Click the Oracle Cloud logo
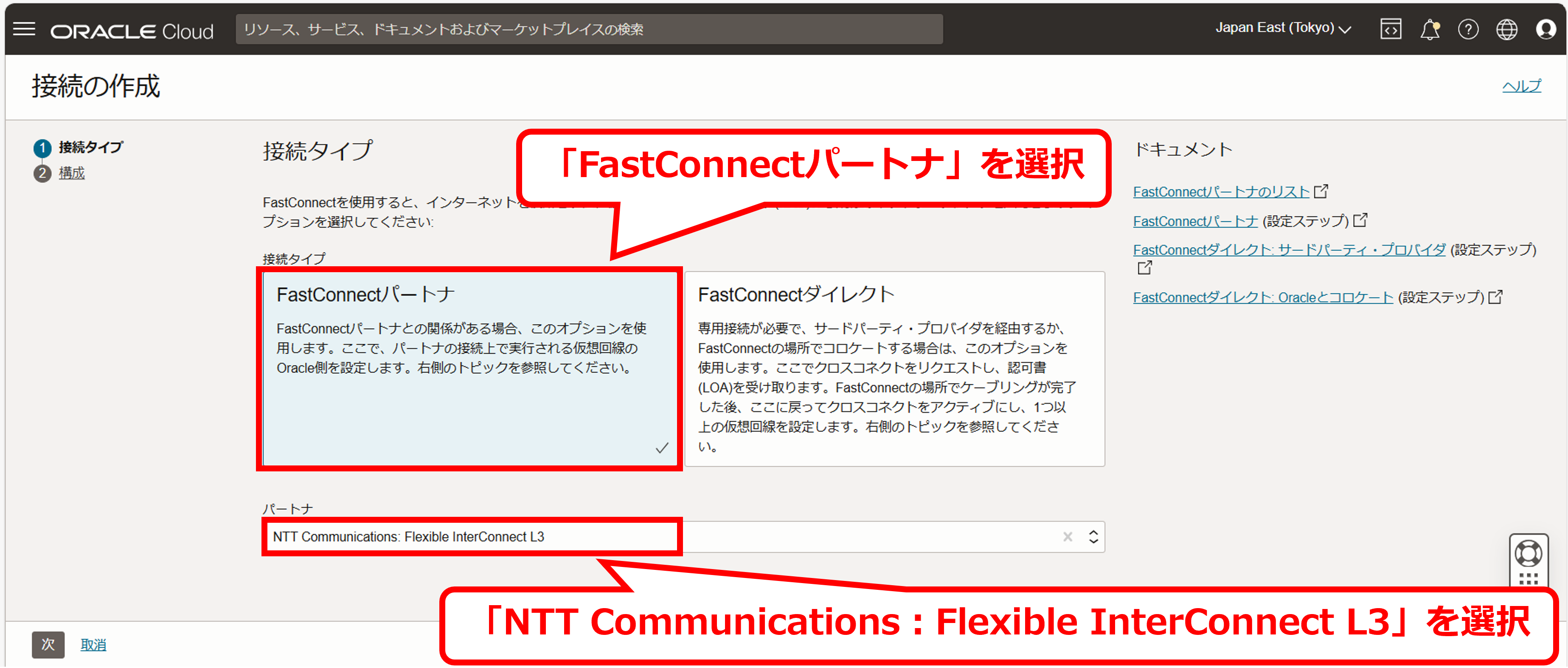This screenshot has width=1568, height=668. [132, 31]
